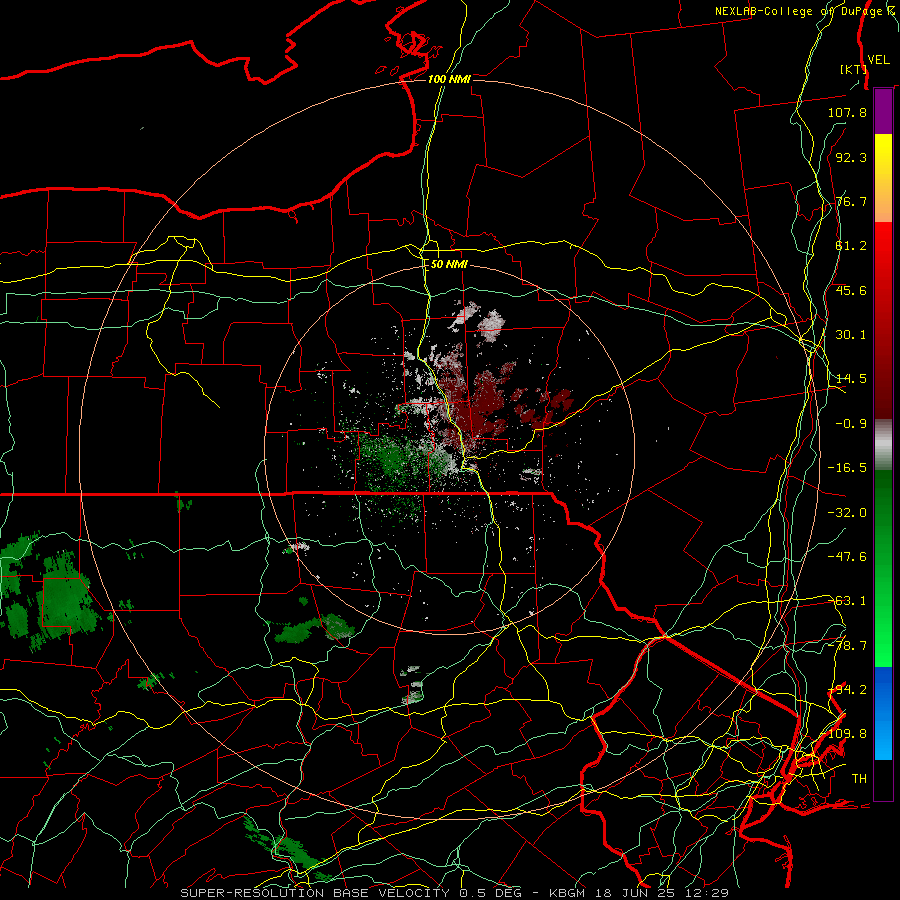This screenshot has height=900, width=900.
Task: Select the -16.5 value on velocity scale
Action: tap(847, 468)
